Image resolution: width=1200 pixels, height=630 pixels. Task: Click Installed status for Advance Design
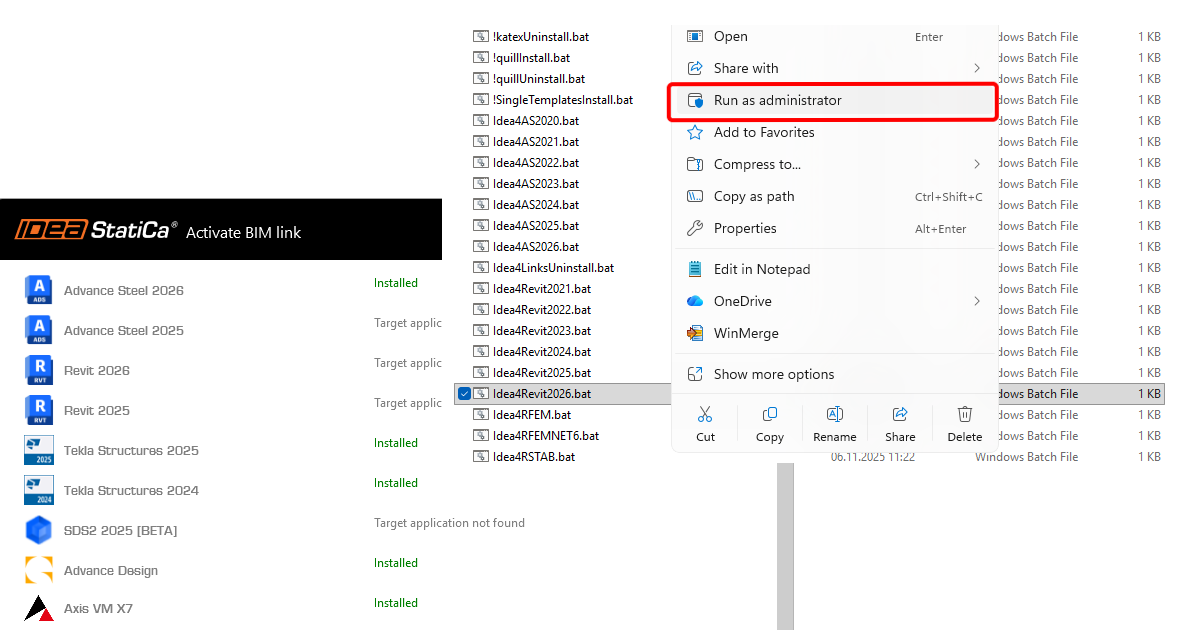(396, 563)
